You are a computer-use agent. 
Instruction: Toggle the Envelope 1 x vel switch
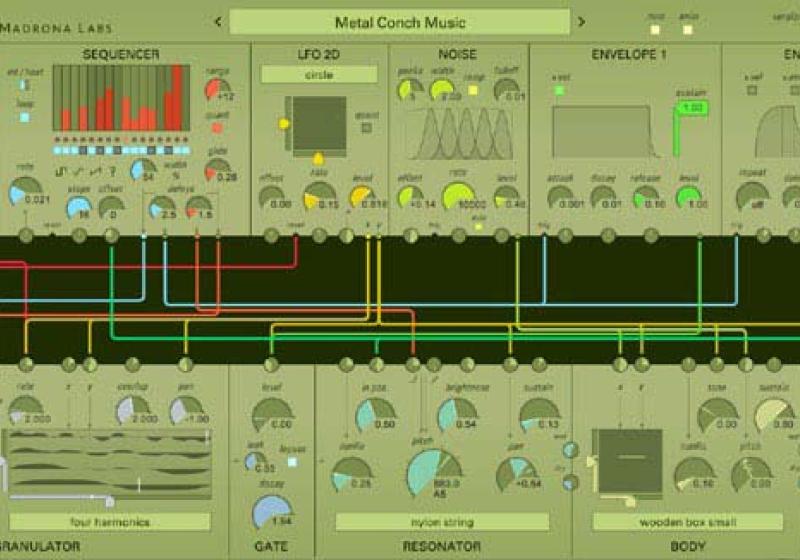(560, 91)
